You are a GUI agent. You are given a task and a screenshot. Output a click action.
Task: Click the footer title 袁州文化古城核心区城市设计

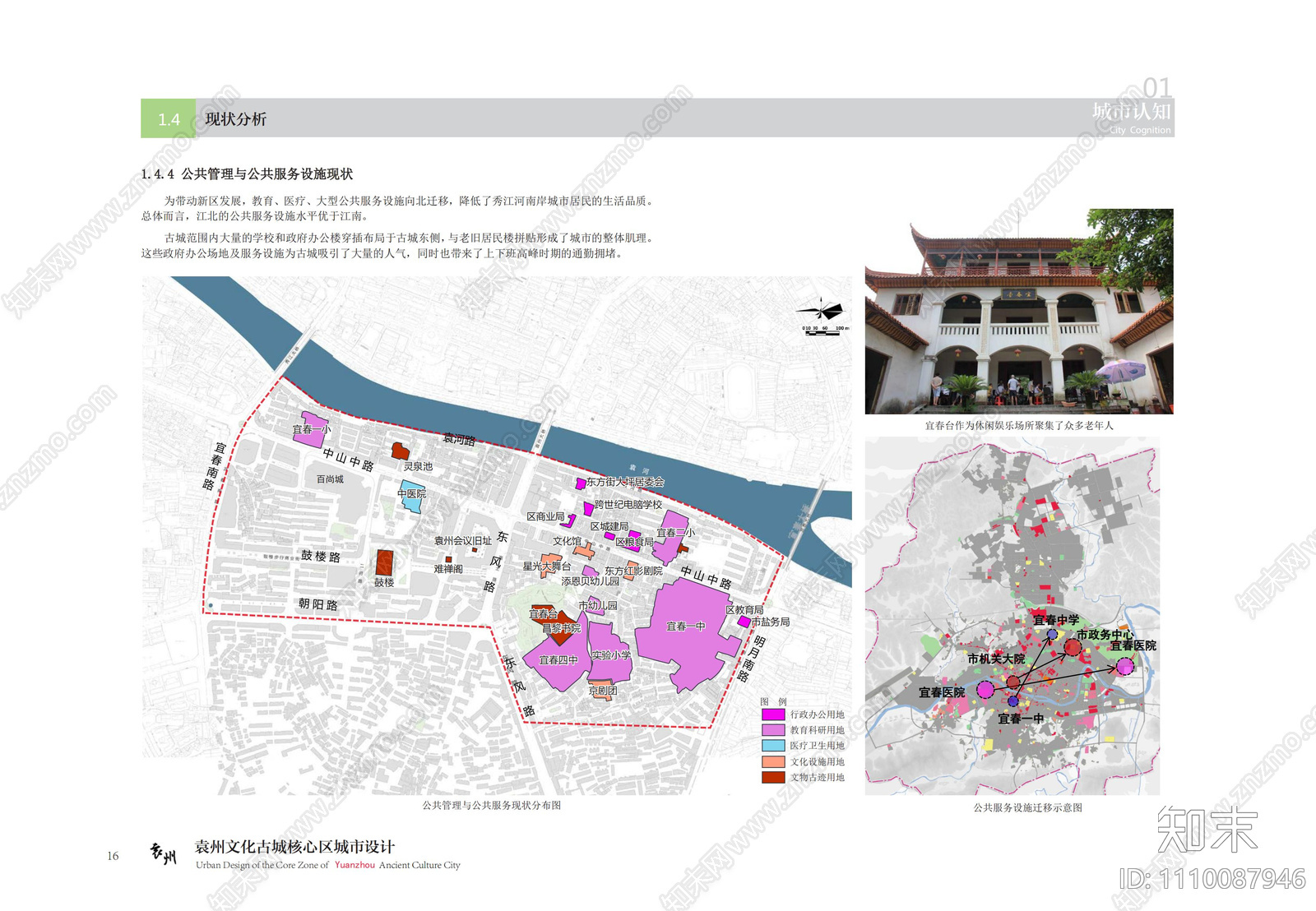294,847
